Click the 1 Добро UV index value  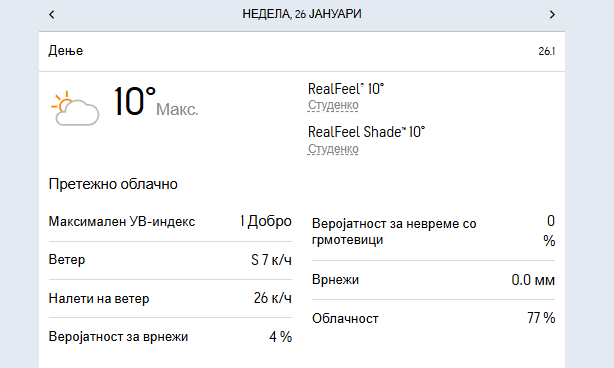tap(266, 222)
